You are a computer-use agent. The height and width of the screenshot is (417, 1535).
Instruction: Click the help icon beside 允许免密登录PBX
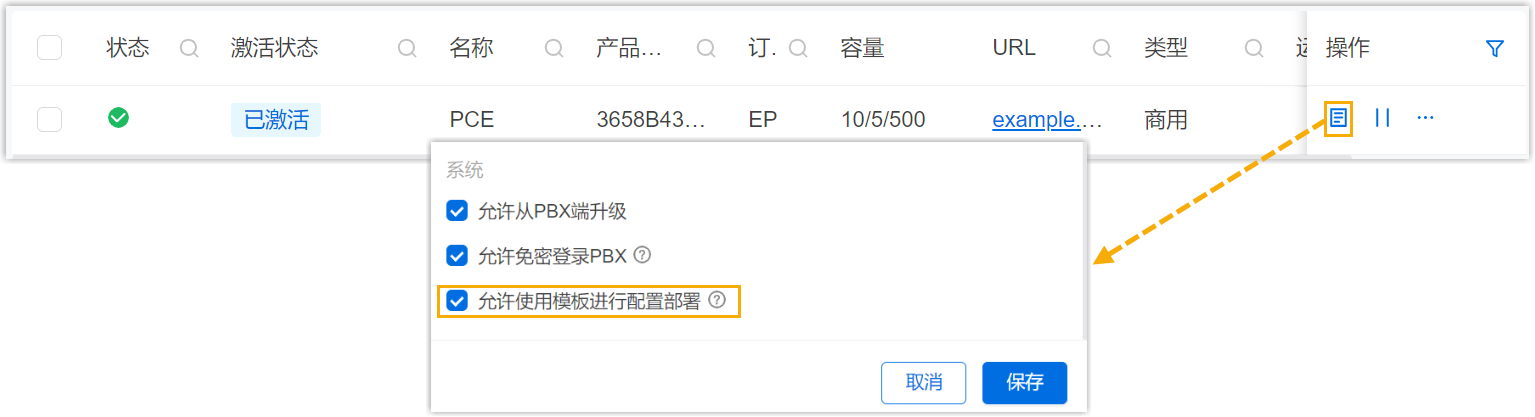643,255
